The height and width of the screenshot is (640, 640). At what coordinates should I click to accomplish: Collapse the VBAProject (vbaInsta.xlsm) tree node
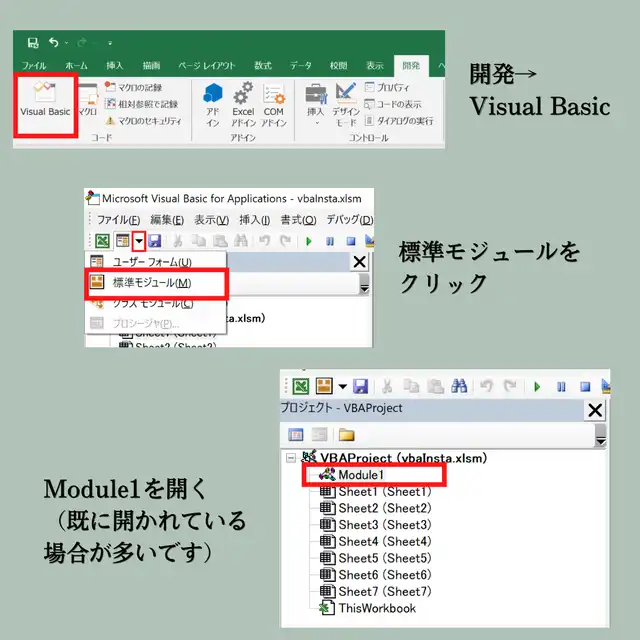point(291,459)
